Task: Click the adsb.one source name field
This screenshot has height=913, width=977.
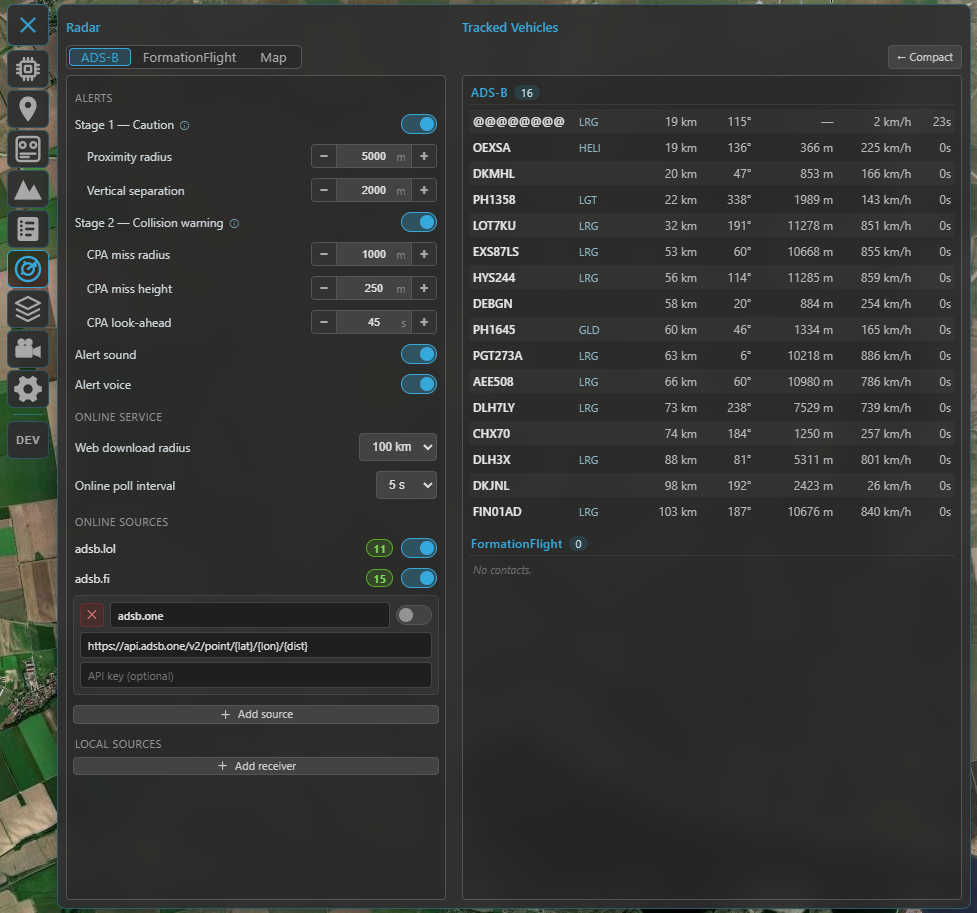Action: (x=250, y=615)
